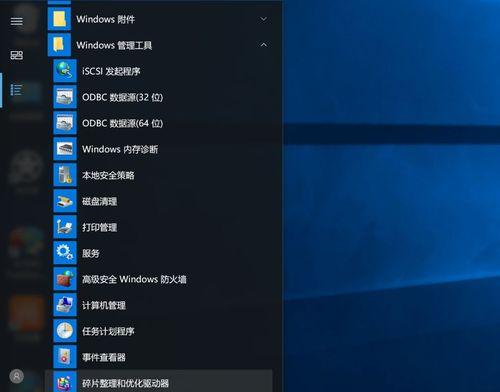
Task: Collapse the Windows 管理工具 folder chevron
Action: (264, 45)
